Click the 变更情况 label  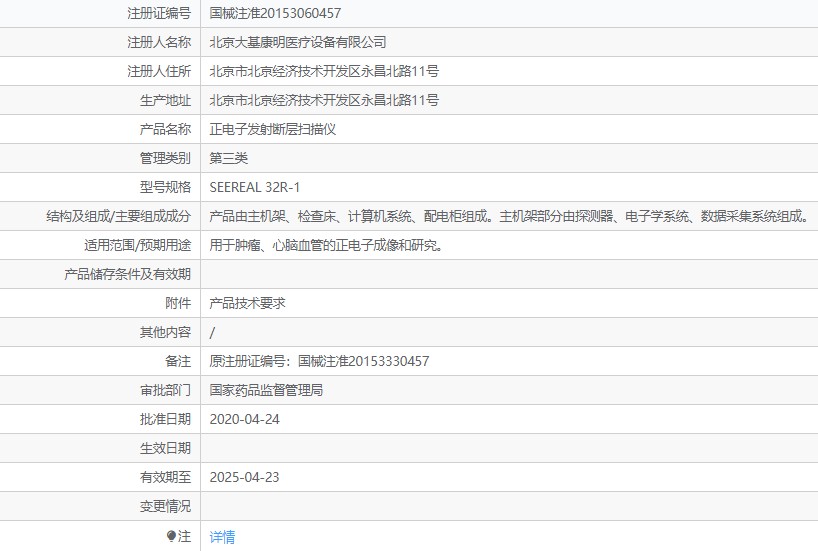(x=165, y=506)
